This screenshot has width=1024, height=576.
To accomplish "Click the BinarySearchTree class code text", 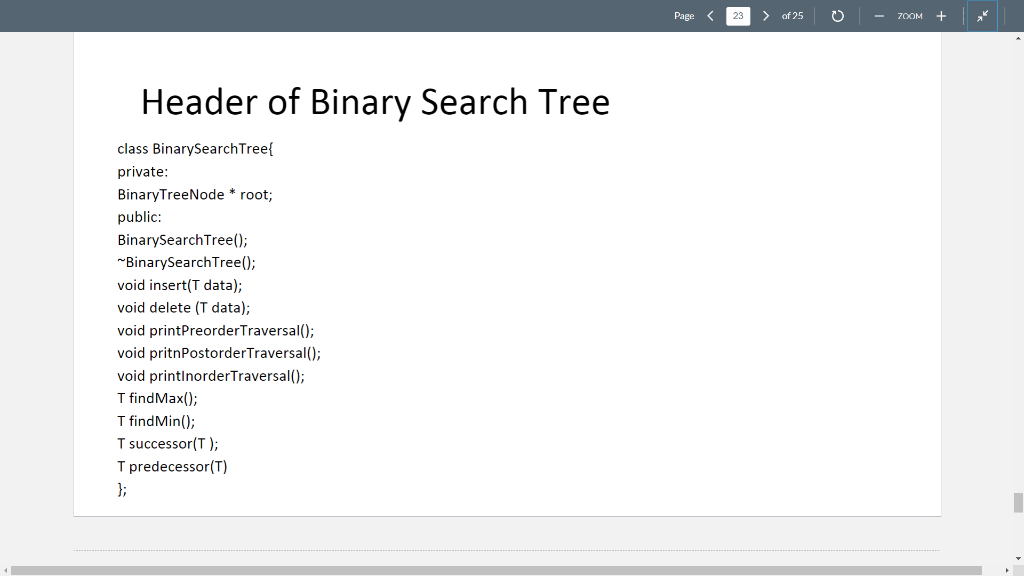I will pos(194,148).
